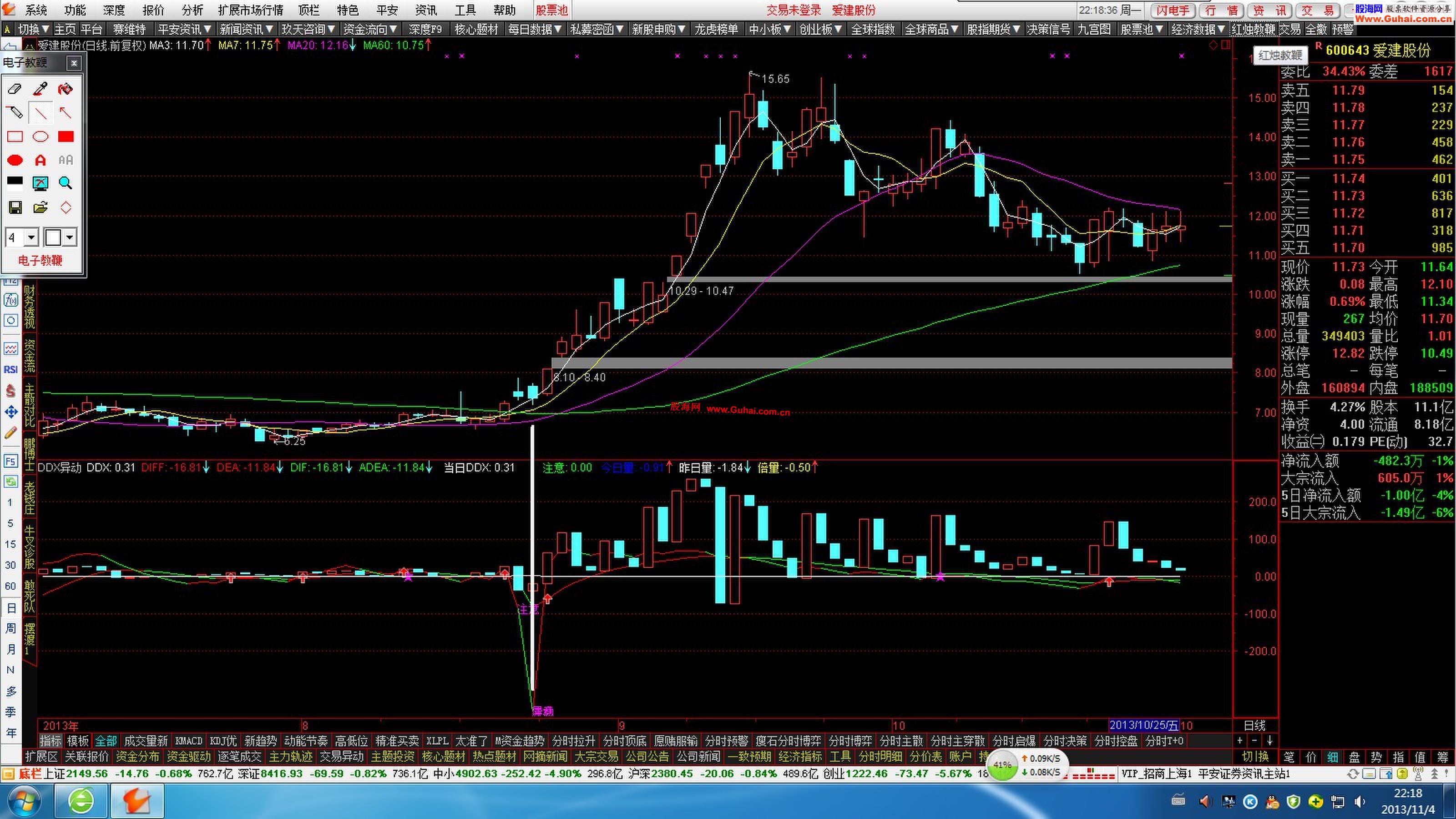The width and height of the screenshot is (1456, 819).
Task: Pick the eyedropper tool in 电子教鞭
Action: [x=40, y=89]
